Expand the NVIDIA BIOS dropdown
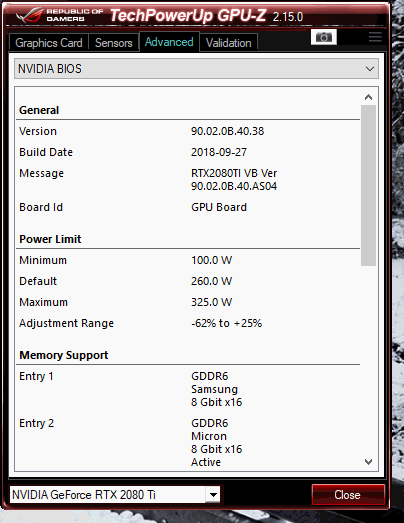The image size is (404, 523). pyautogui.click(x=196, y=69)
